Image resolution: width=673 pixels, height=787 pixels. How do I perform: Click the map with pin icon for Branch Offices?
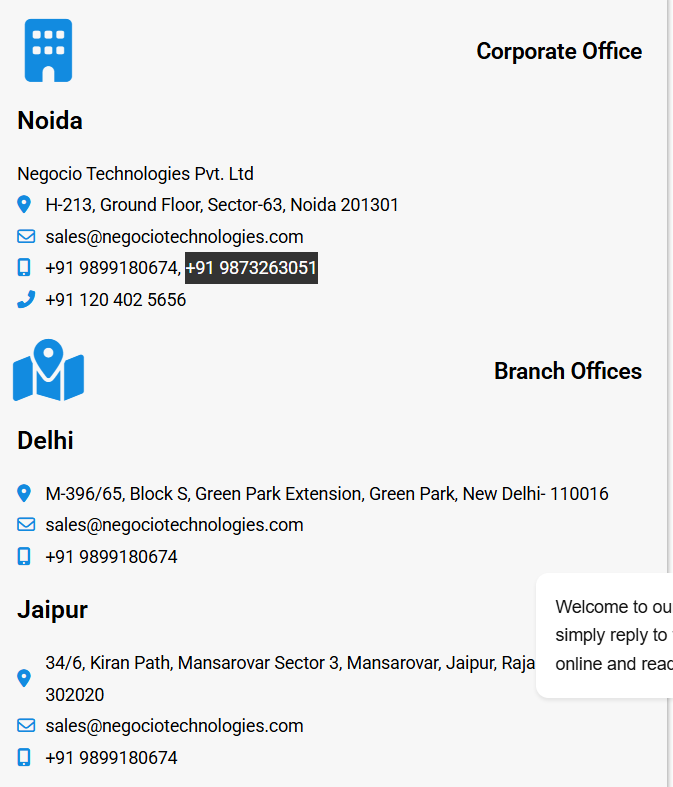[48, 370]
